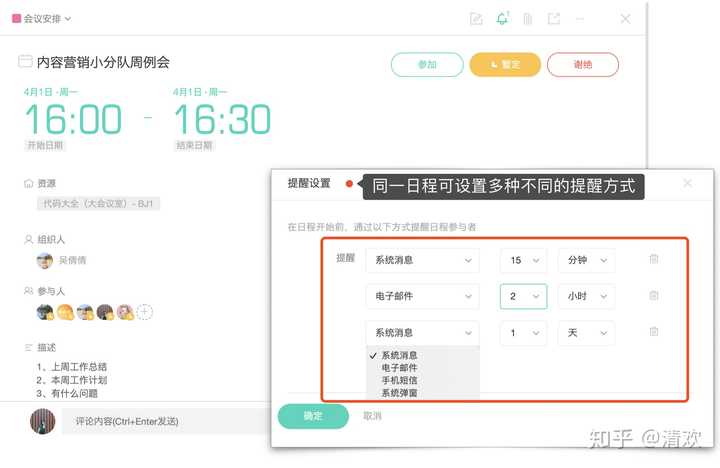This screenshot has height=468, width=720.
Task: Delete the 15 分钟 reminder row
Action: click(x=654, y=259)
